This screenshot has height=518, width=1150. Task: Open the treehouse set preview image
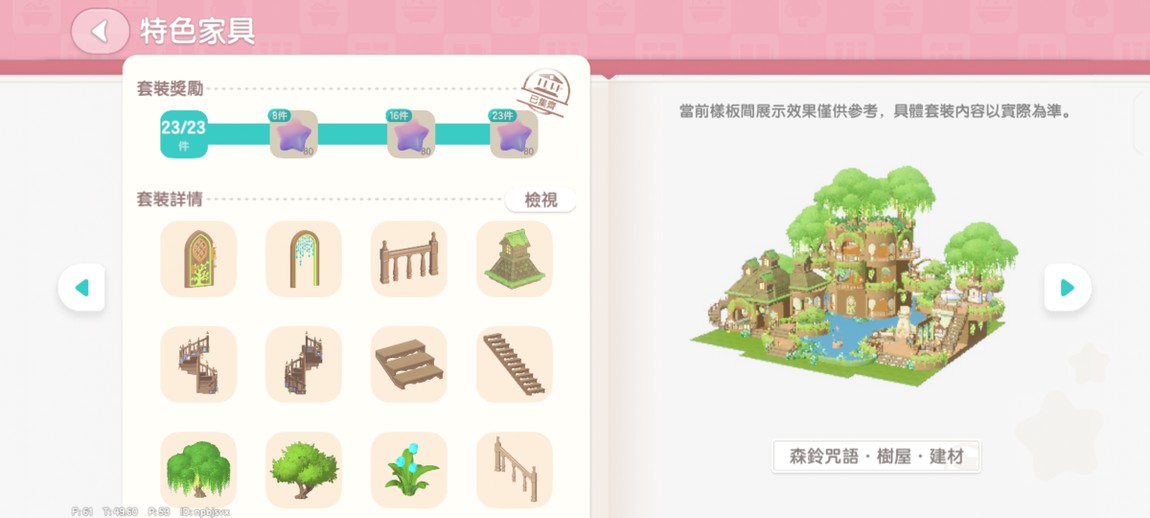pos(854,275)
